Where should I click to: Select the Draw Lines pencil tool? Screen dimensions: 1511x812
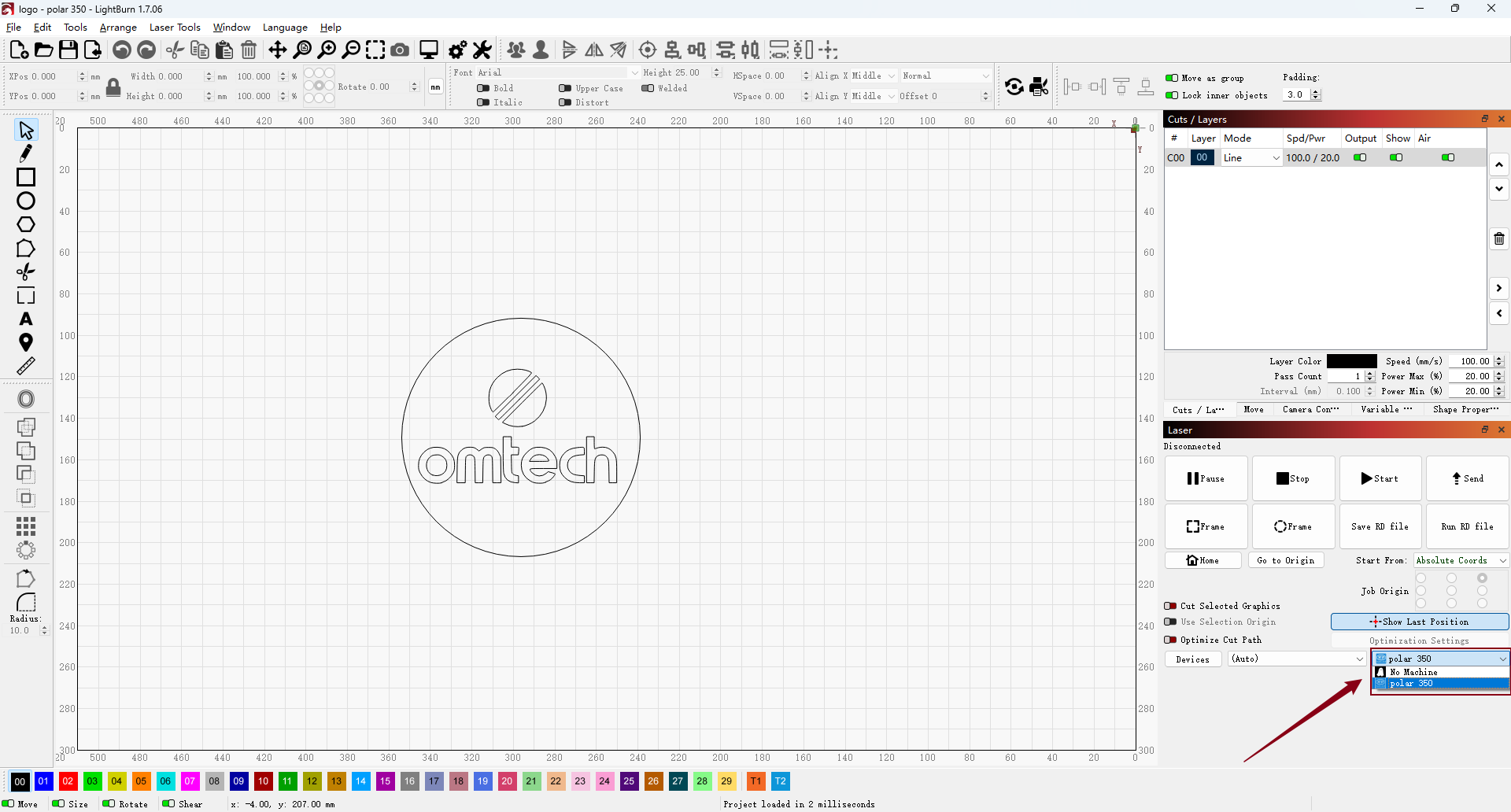tap(26, 153)
